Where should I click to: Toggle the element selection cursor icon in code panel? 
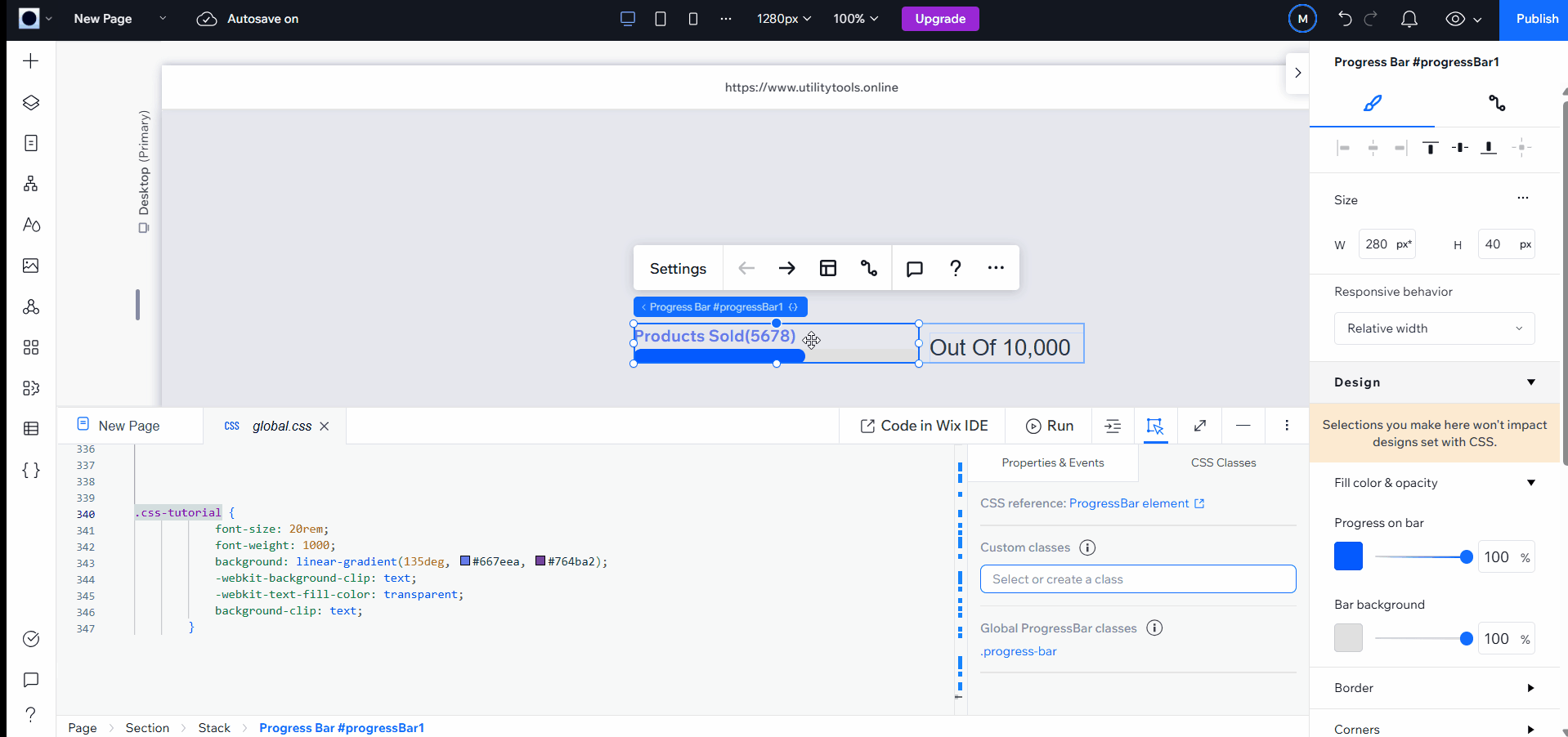coord(1155,426)
